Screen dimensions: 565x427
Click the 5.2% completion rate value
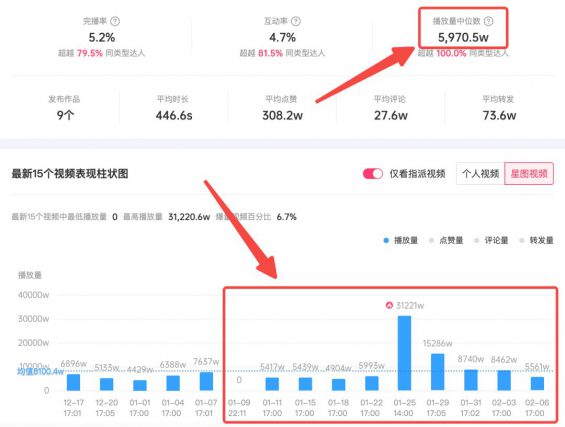pyautogui.click(x=102, y=37)
